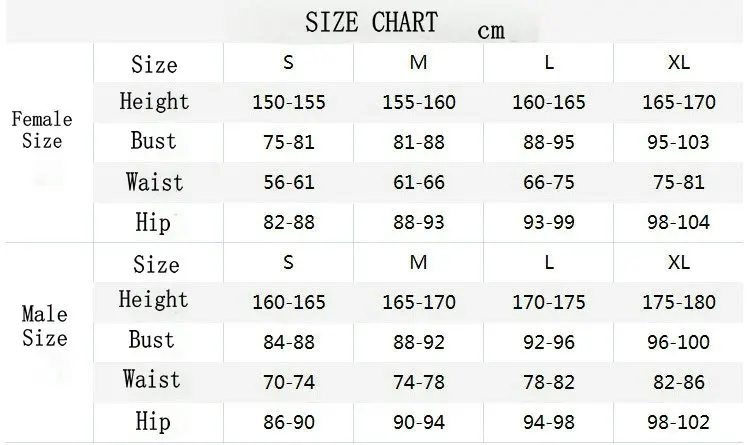Click female Bust cell 88-95
750x445 pixels.
pos(548,142)
